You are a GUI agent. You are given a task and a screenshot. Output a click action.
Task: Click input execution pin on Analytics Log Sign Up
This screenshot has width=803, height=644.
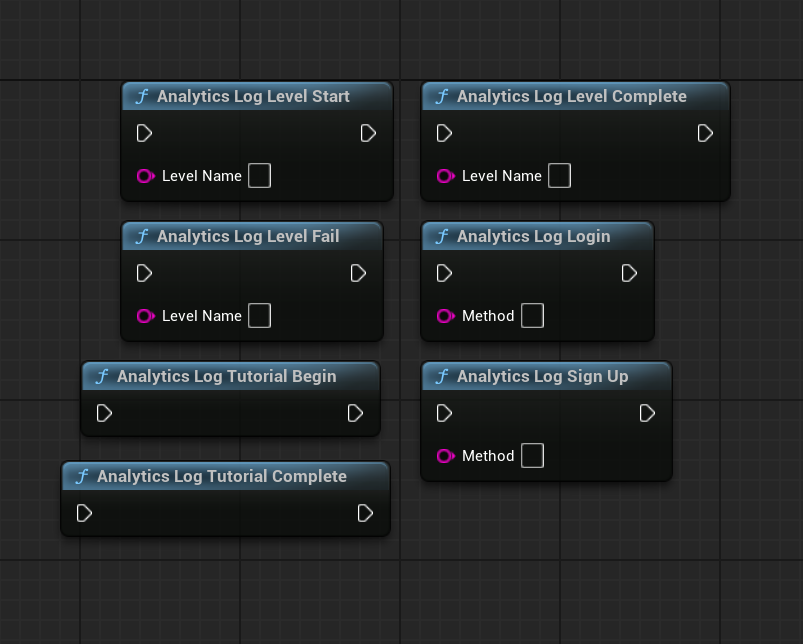[x=444, y=413]
